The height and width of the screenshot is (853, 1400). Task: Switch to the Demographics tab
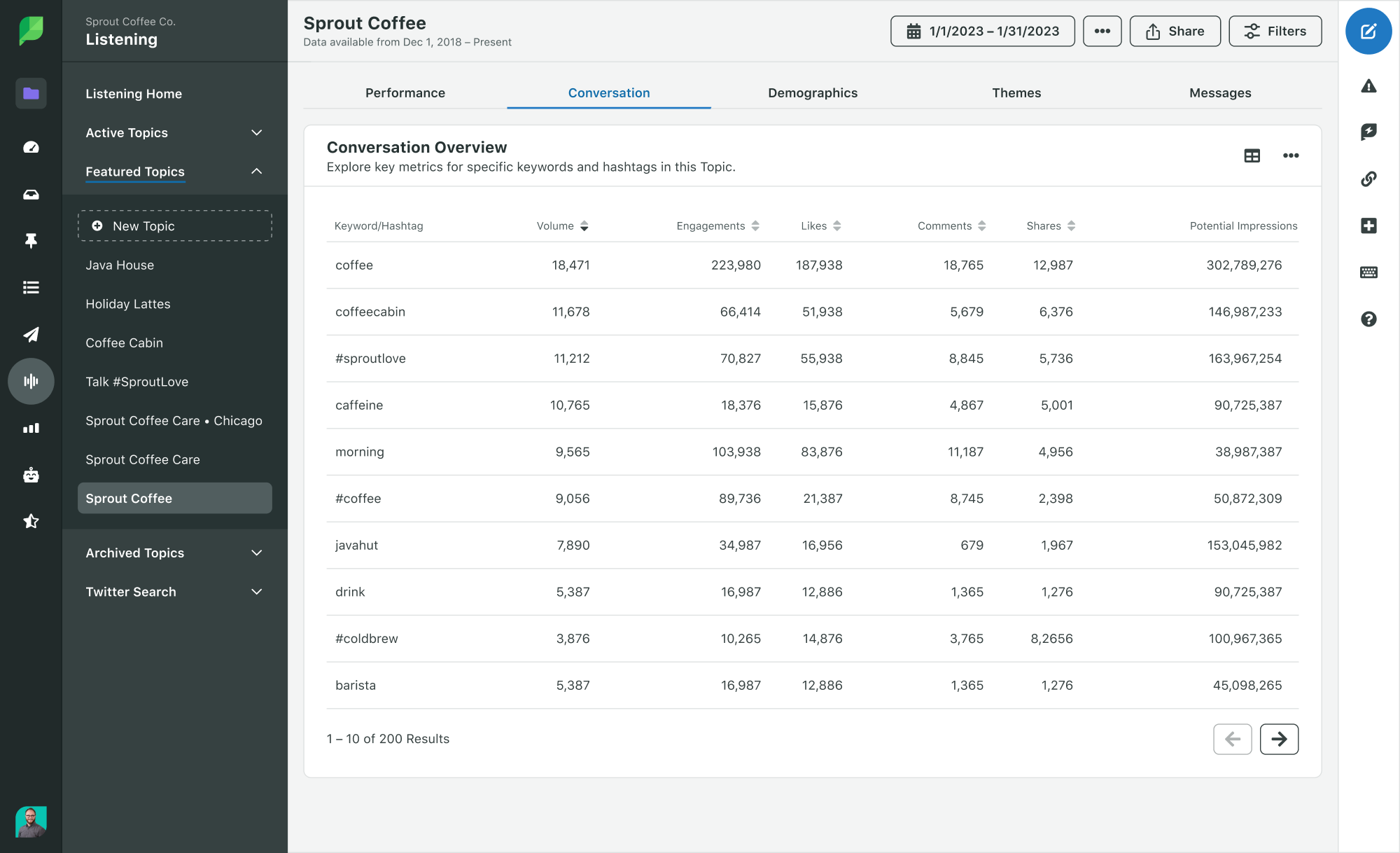click(812, 93)
